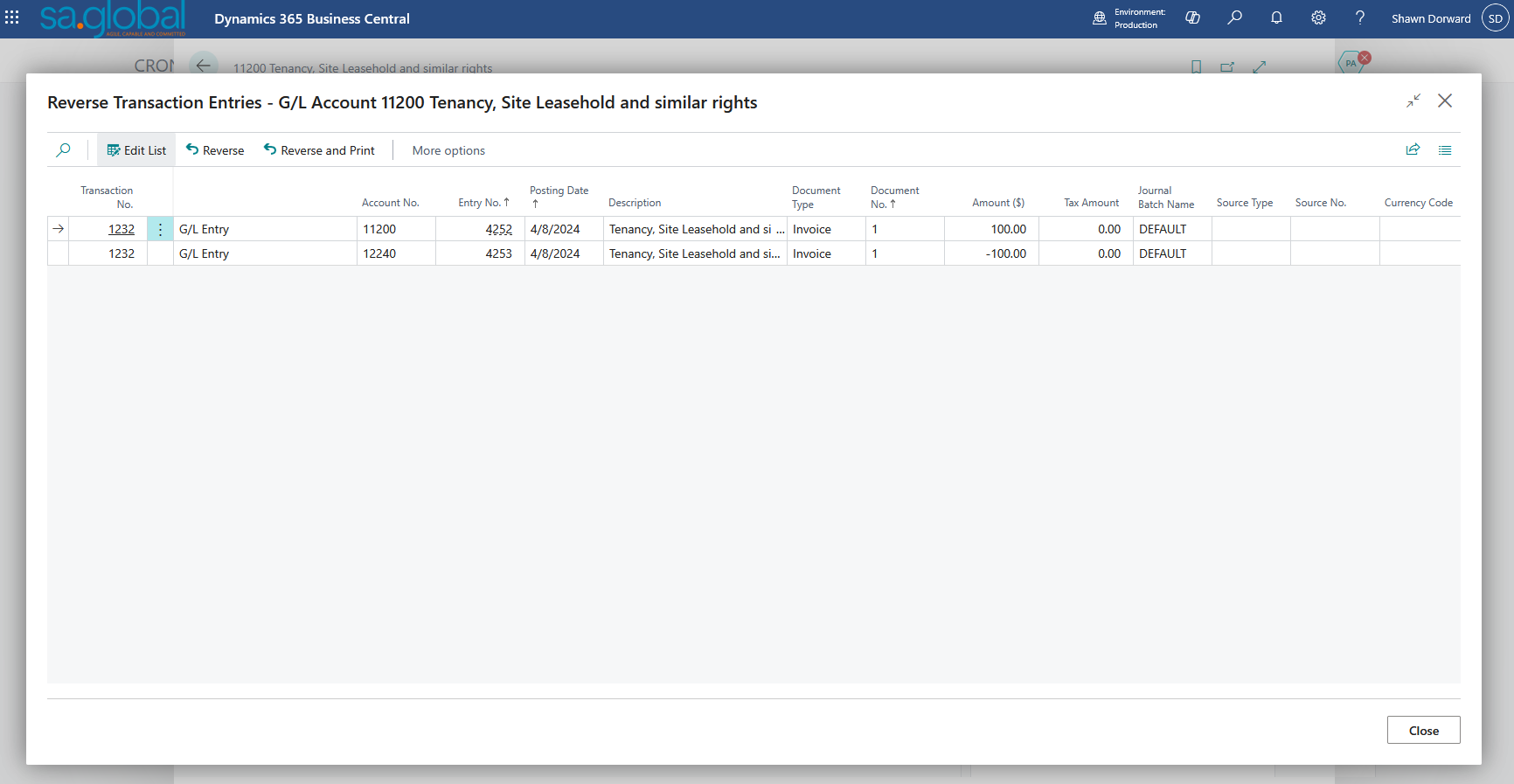
Task: Click the share icon in dialog toolbar
Action: point(1413,149)
